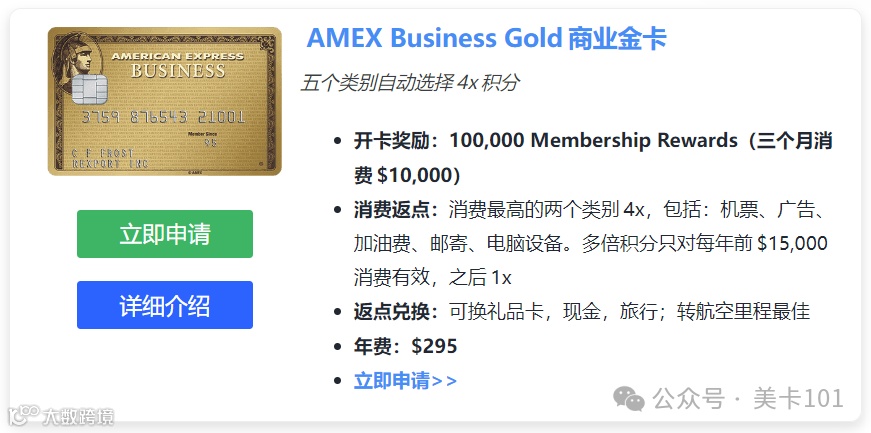Image resolution: width=871 pixels, height=433 pixels.
Task: Click cardholder name C F FROST on card
Action: 103,153
